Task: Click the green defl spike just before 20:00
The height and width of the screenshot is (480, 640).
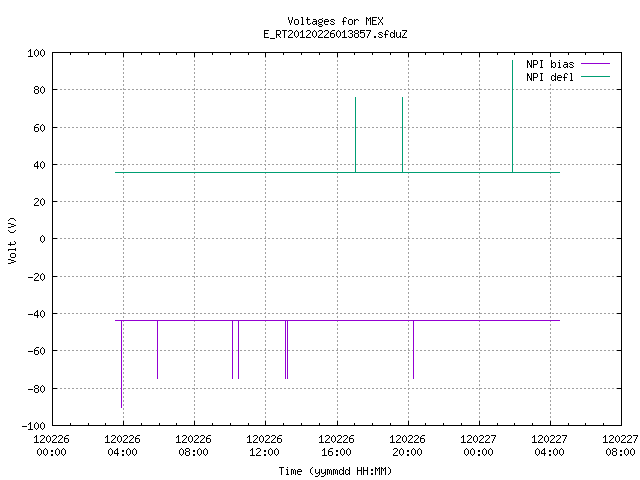Action: point(402,135)
